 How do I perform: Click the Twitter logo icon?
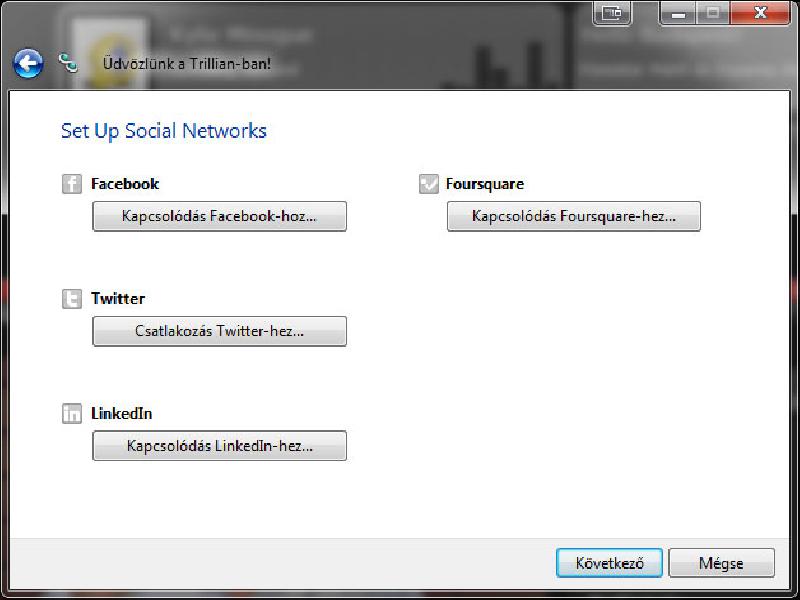(72, 299)
